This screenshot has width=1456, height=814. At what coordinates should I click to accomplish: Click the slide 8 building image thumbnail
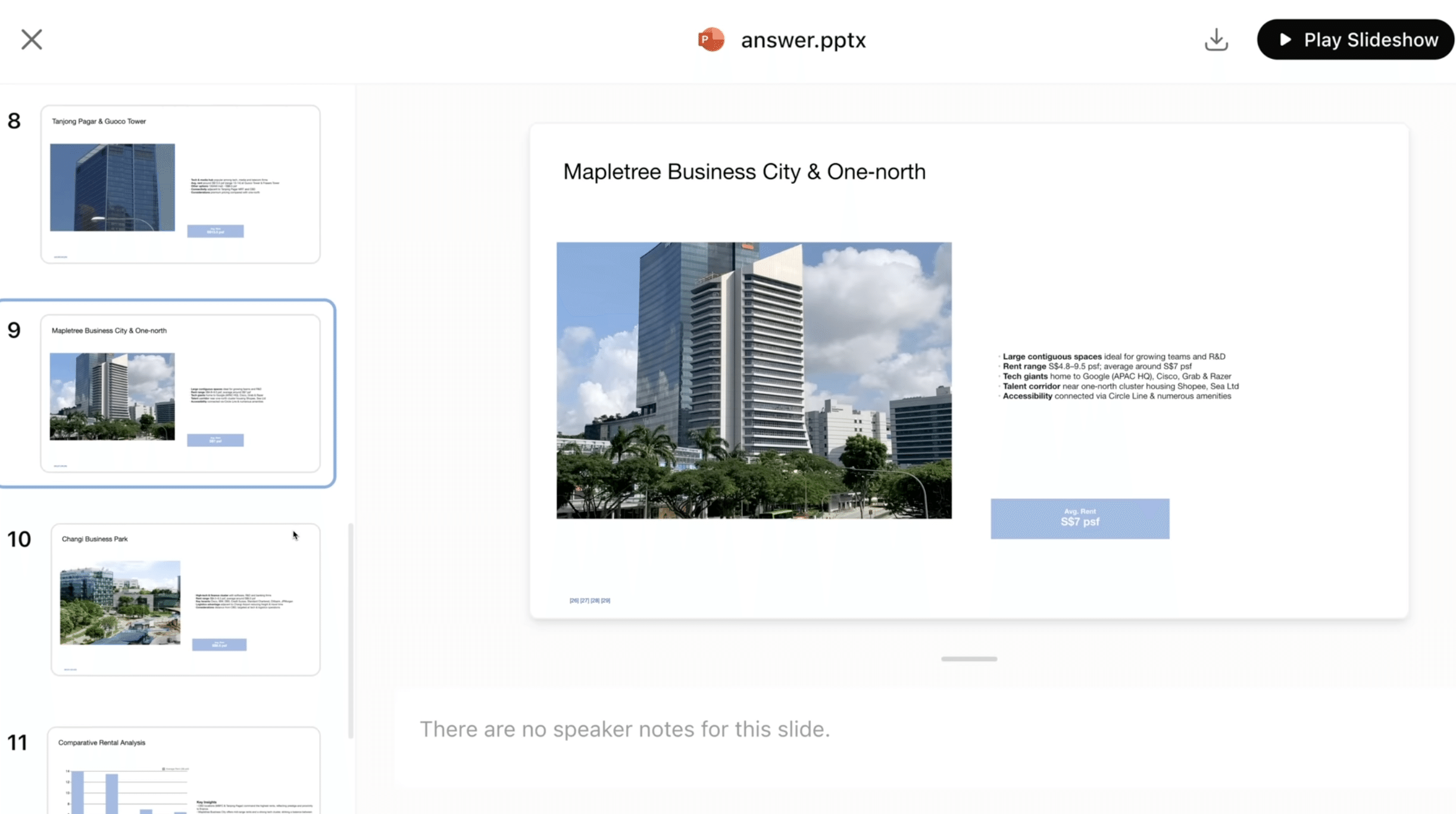[113, 187]
